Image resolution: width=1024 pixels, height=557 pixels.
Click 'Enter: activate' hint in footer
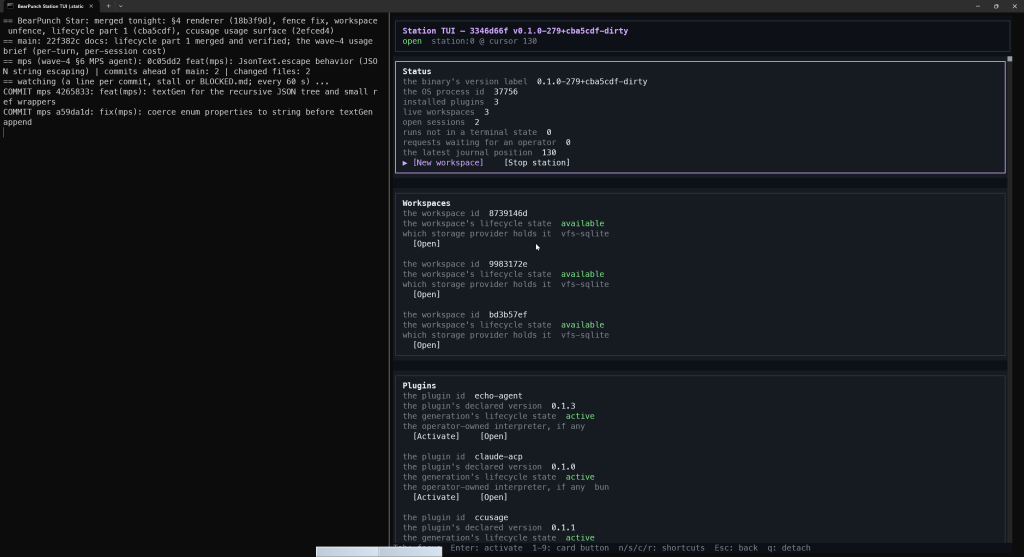click(487, 548)
